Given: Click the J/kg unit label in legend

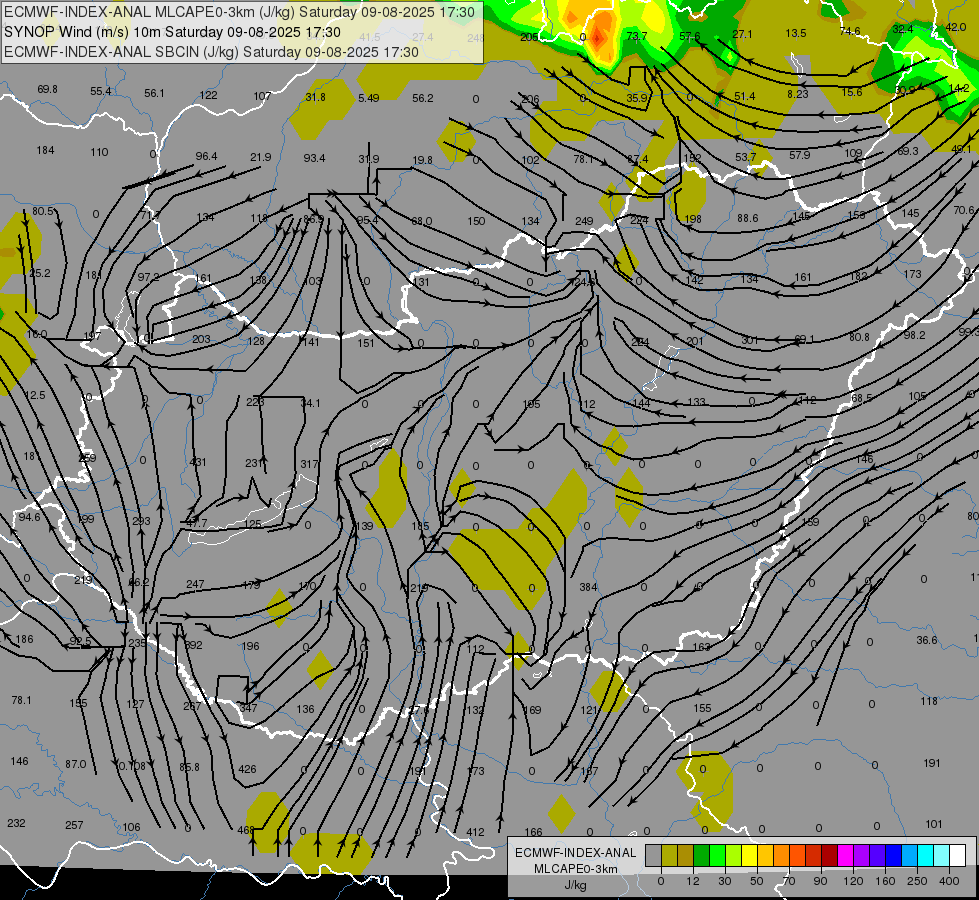Looking at the screenshot, I should 575,884.
